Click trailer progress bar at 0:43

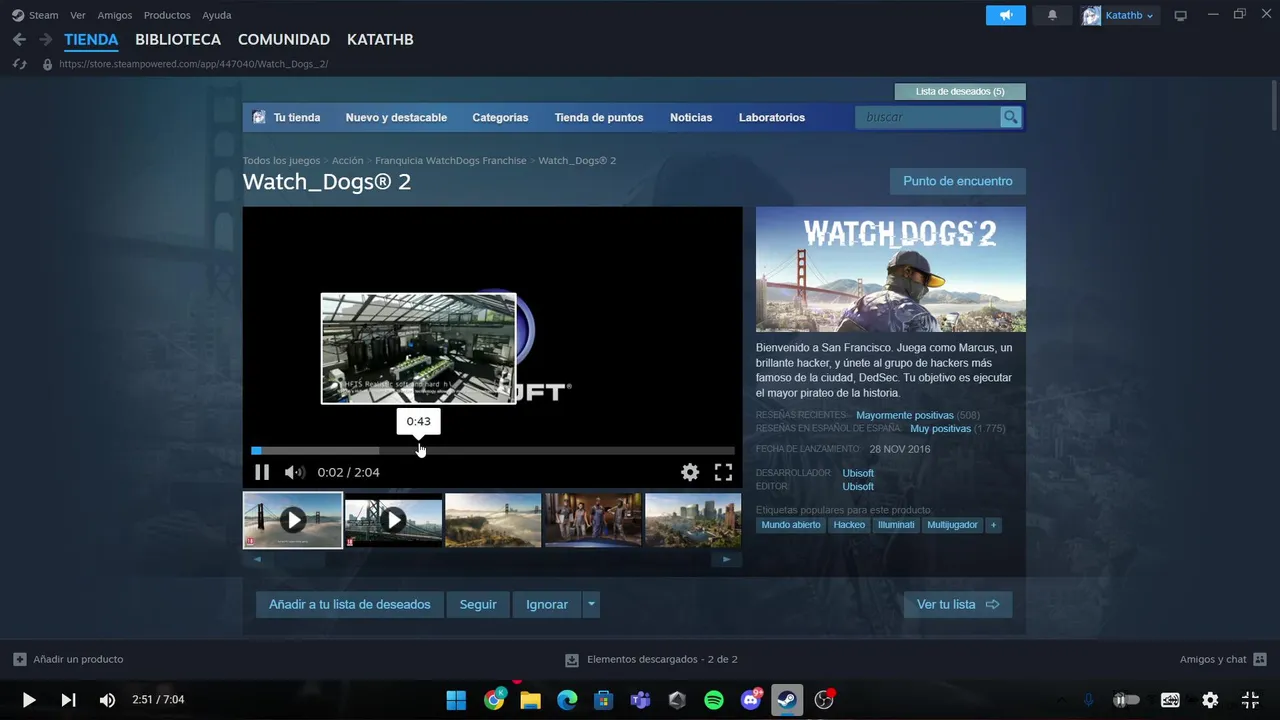click(419, 450)
